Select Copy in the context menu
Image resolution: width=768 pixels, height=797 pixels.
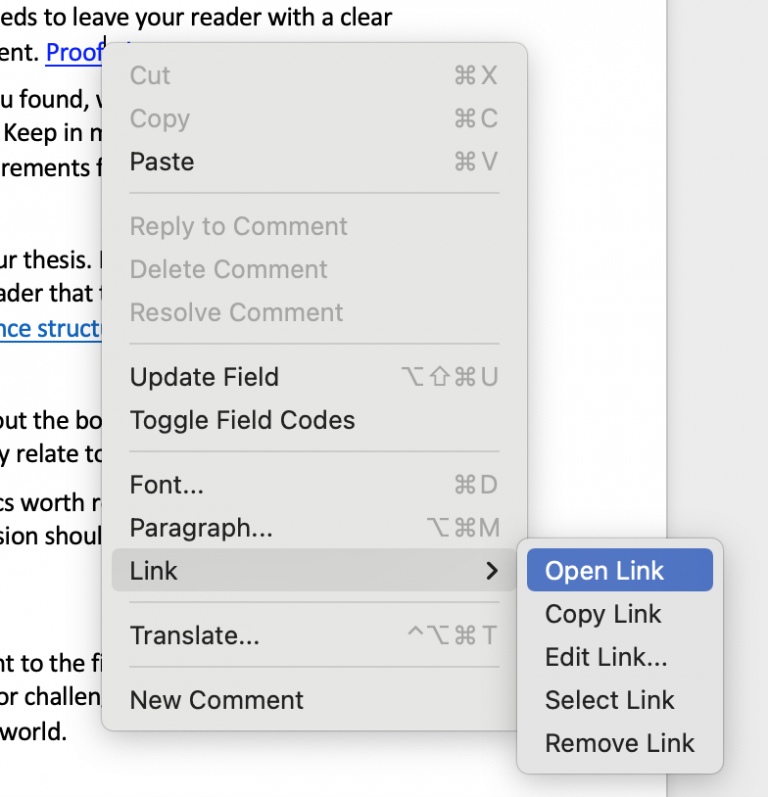point(159,119)
